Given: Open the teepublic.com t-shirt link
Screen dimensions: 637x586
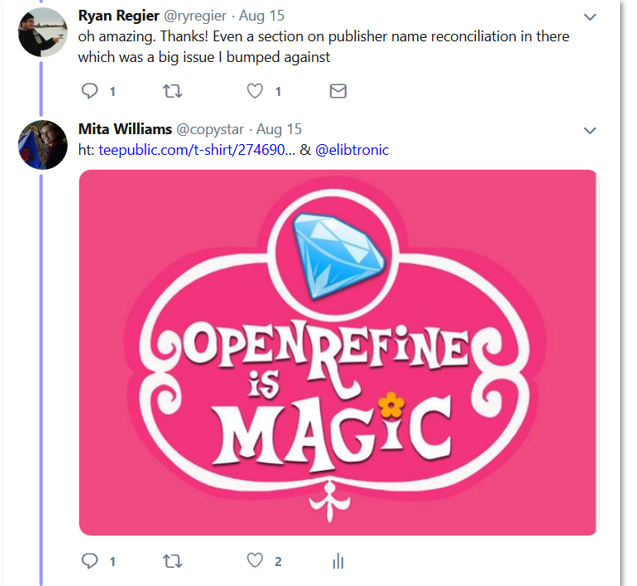Looking at the screenshot, I should click(197, 150).
